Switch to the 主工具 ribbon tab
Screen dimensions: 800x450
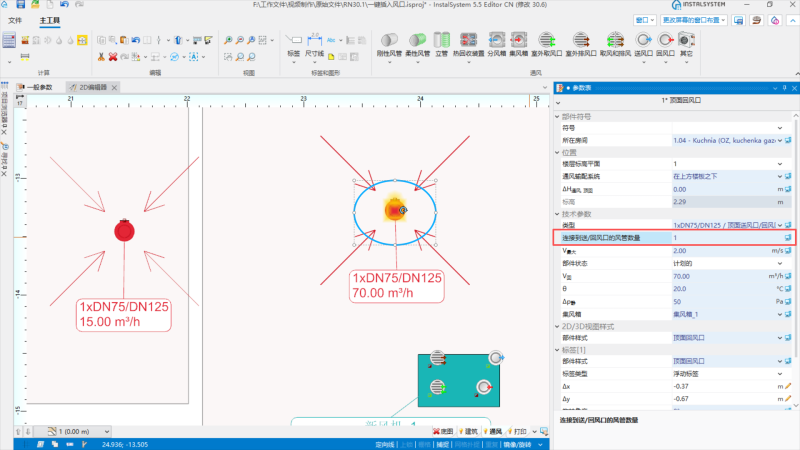pyautogui.click(x=49, y=20)
